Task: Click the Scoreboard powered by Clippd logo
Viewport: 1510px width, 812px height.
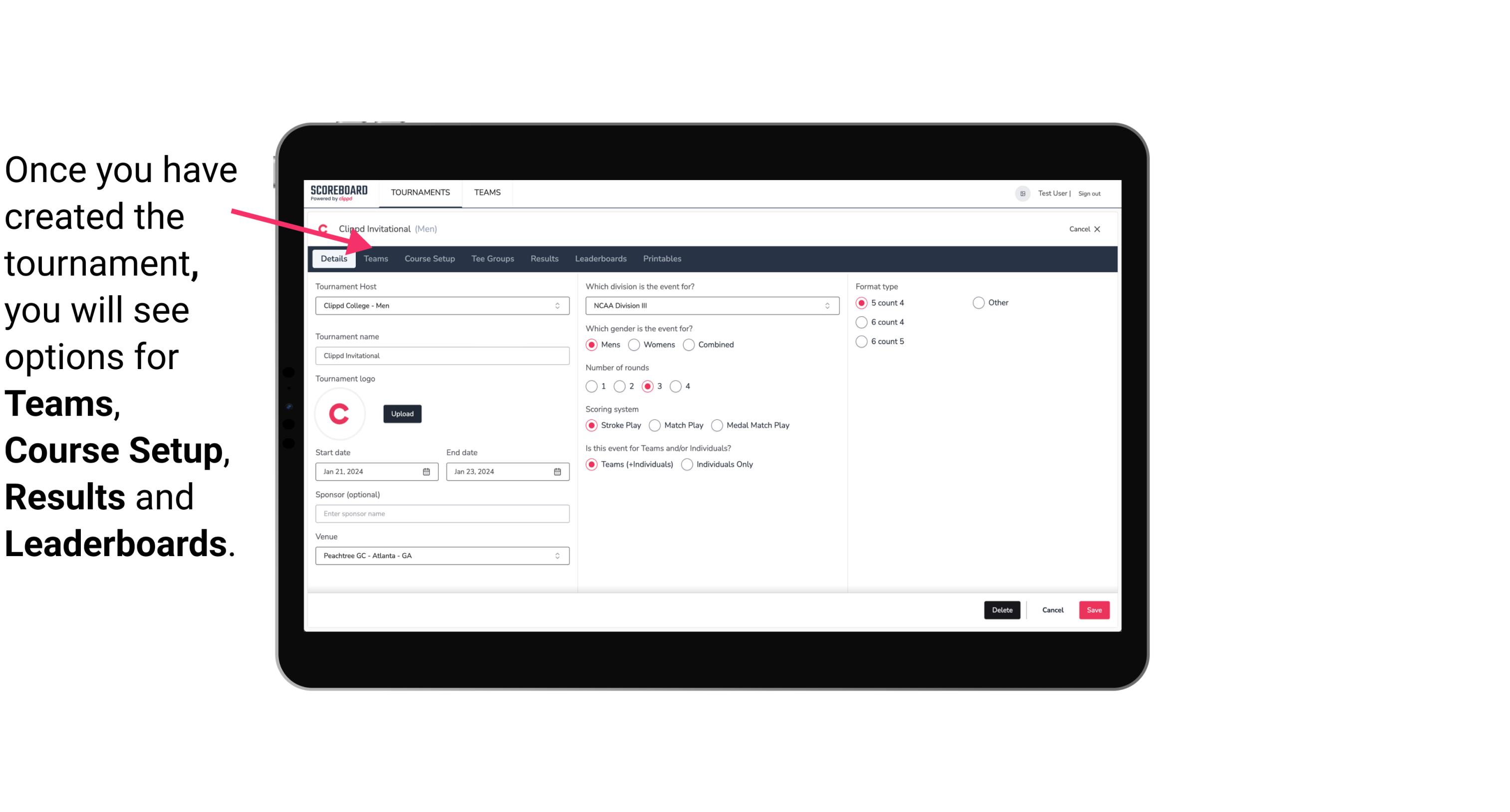Action: point(339,192)
